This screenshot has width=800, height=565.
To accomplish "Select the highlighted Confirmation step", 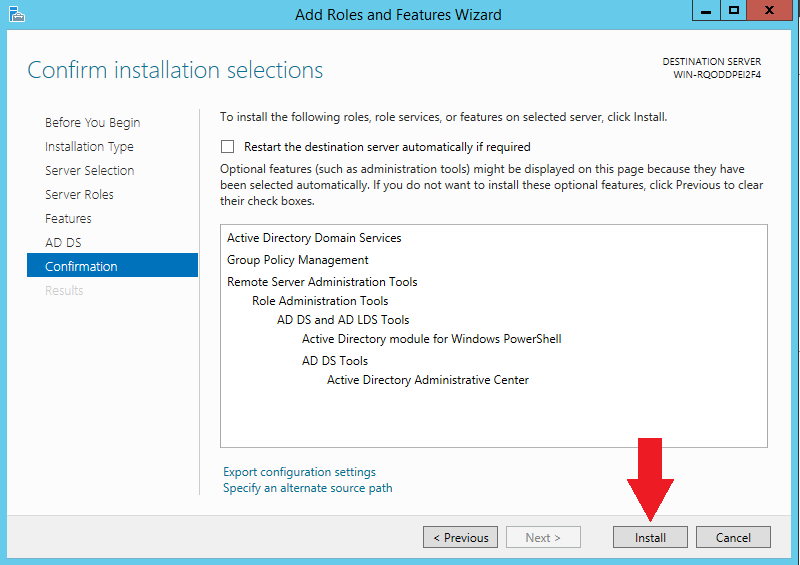I will tap(81, 267).
